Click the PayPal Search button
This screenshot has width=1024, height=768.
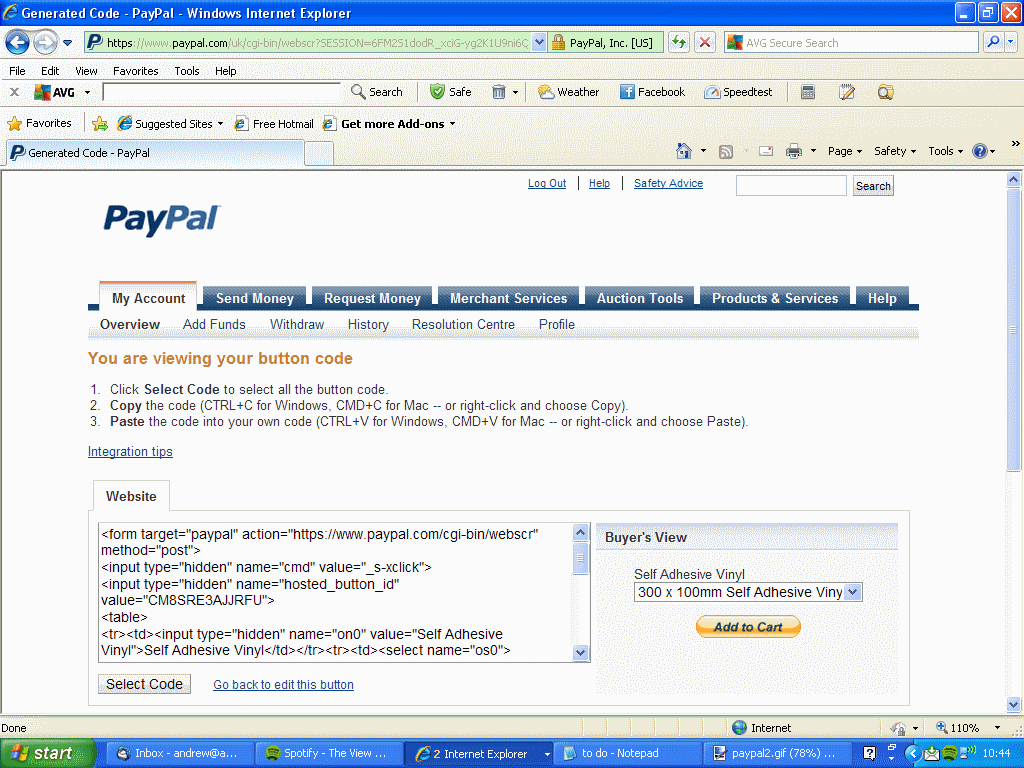[x=872, y=186]
